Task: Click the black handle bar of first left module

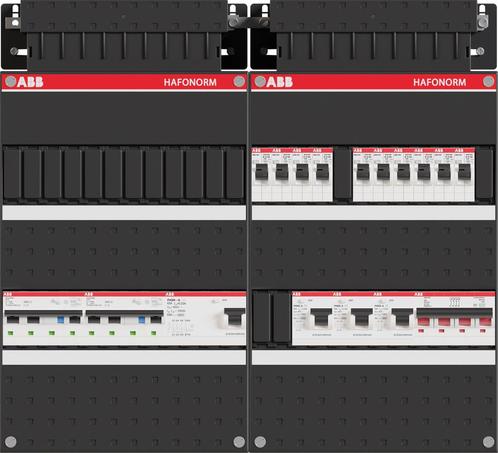Action: [43, 313]
